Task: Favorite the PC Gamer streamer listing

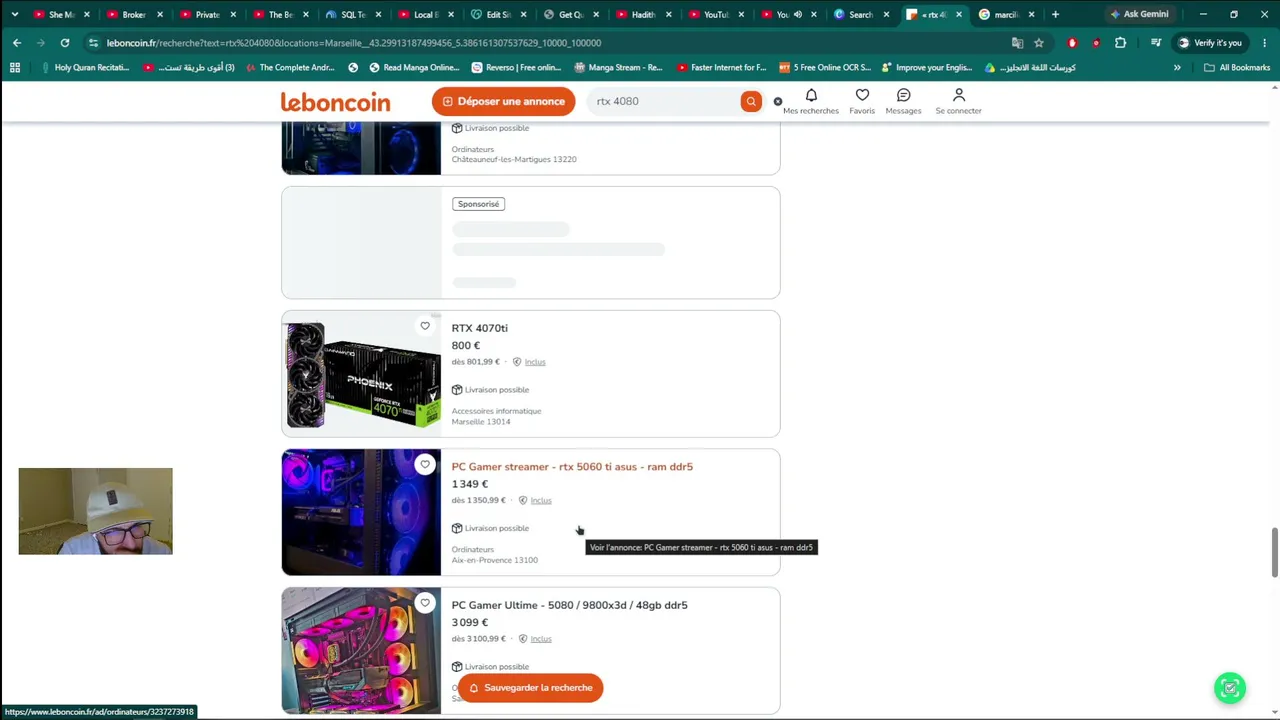Action: pyautogui.click(x=425, y=464)
